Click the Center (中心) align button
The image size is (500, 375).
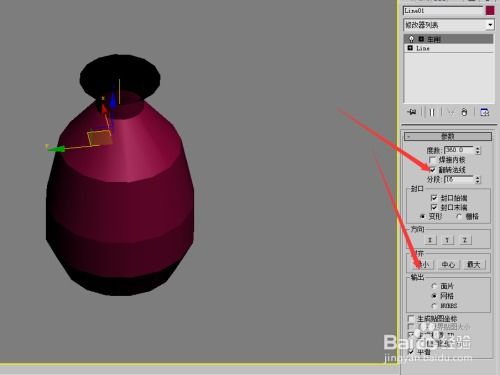click(x=448, y=265)
